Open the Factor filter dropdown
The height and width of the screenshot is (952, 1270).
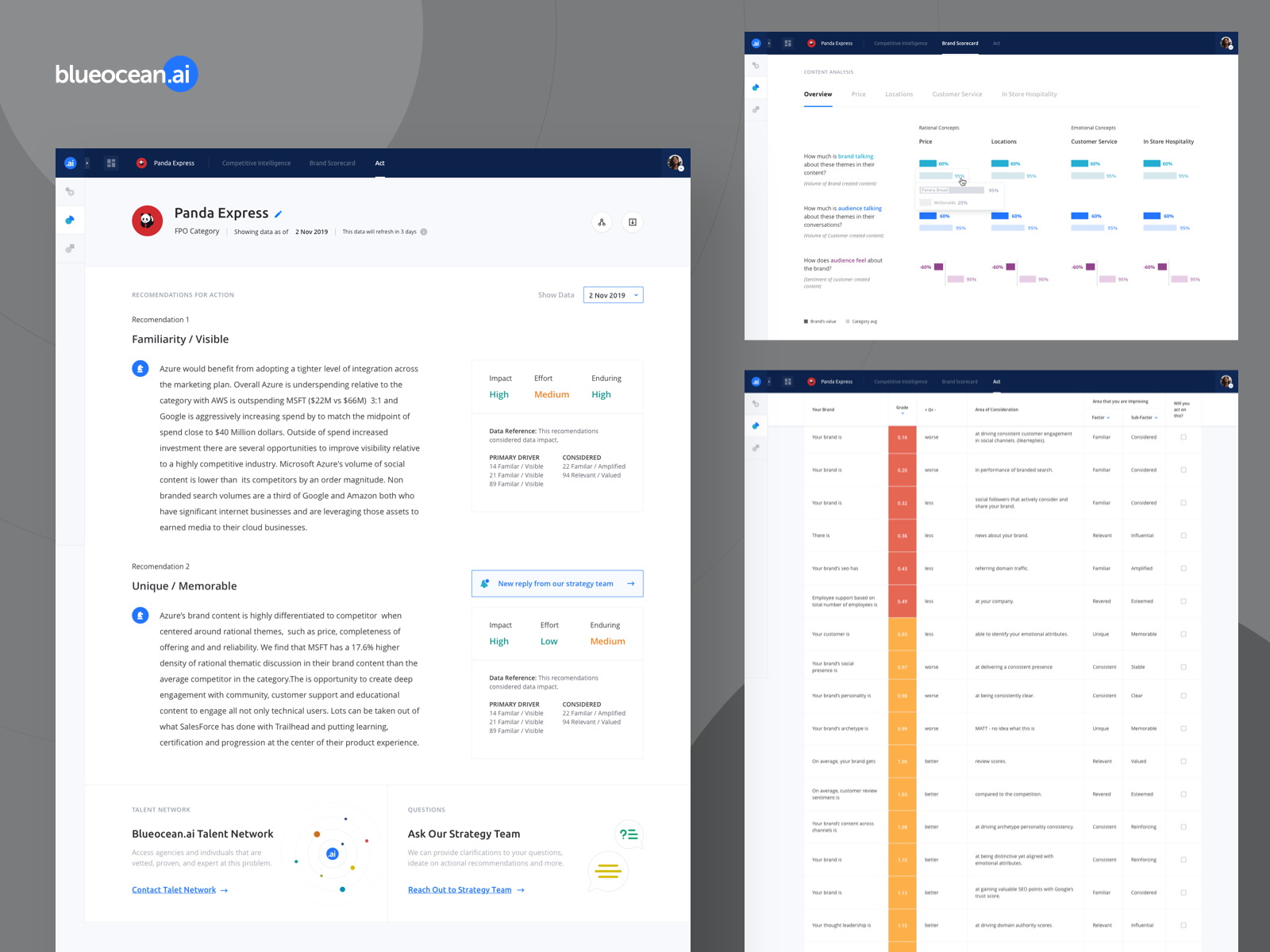(x=1101, y=417)
